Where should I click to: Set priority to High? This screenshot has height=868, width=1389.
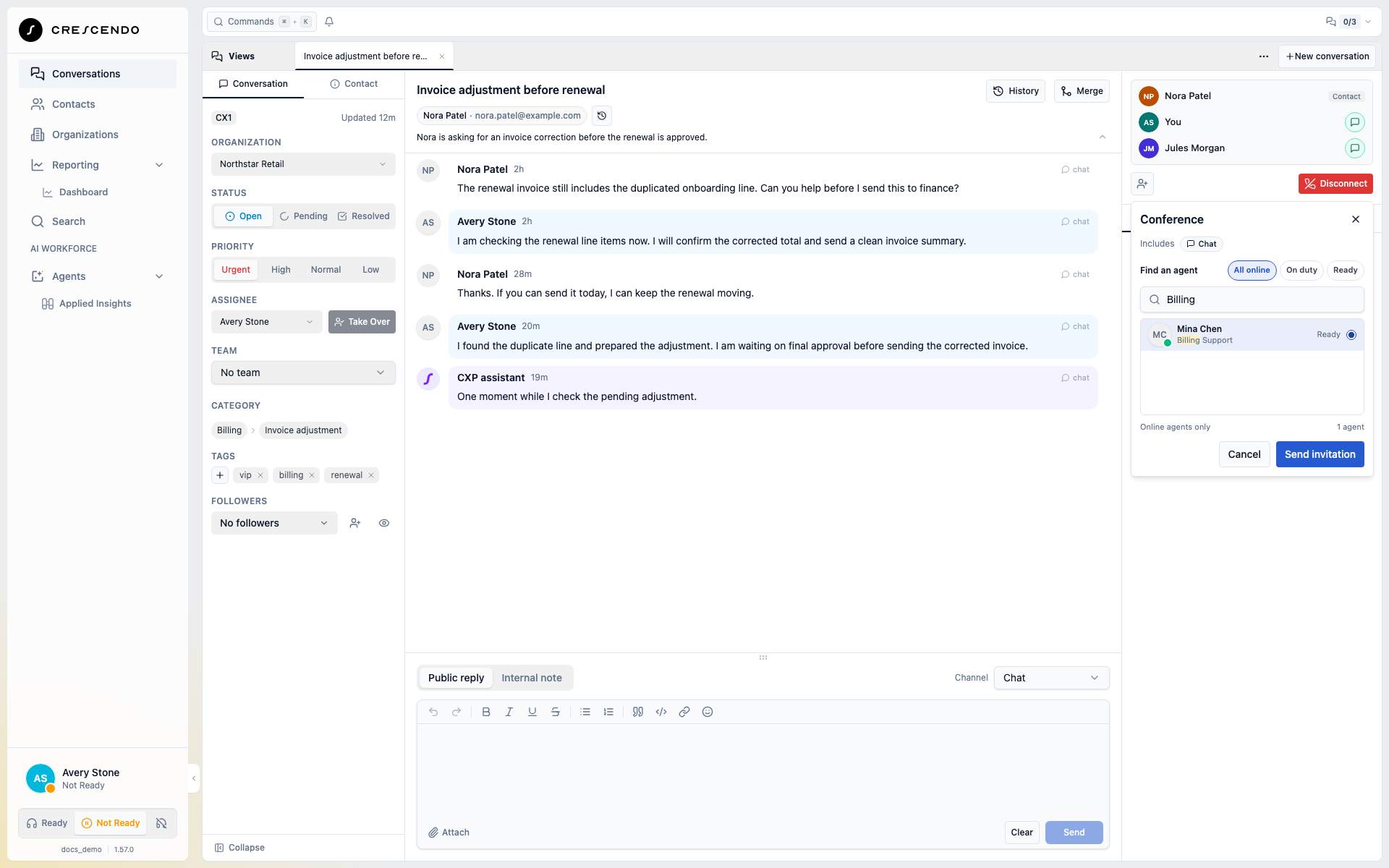[281, 270]
